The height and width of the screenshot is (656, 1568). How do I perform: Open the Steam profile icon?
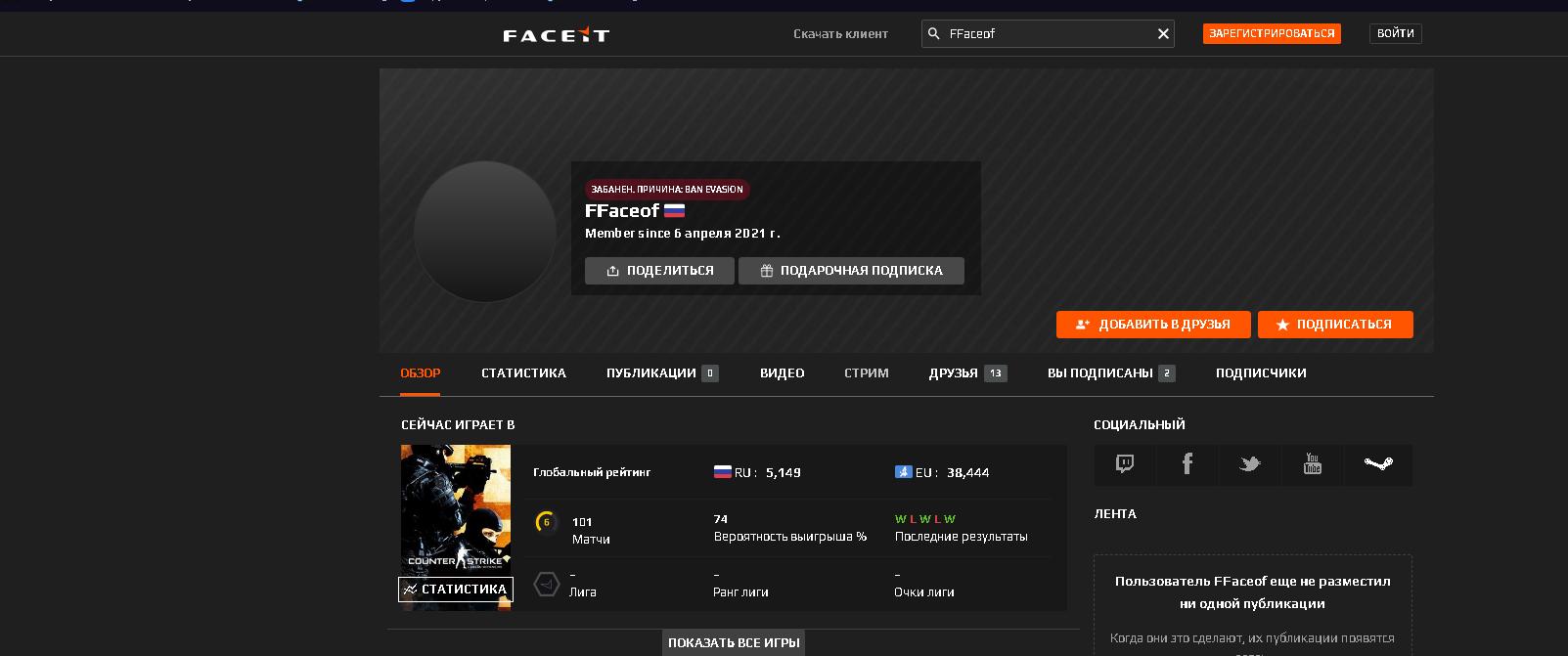[x=1378, y=464]
